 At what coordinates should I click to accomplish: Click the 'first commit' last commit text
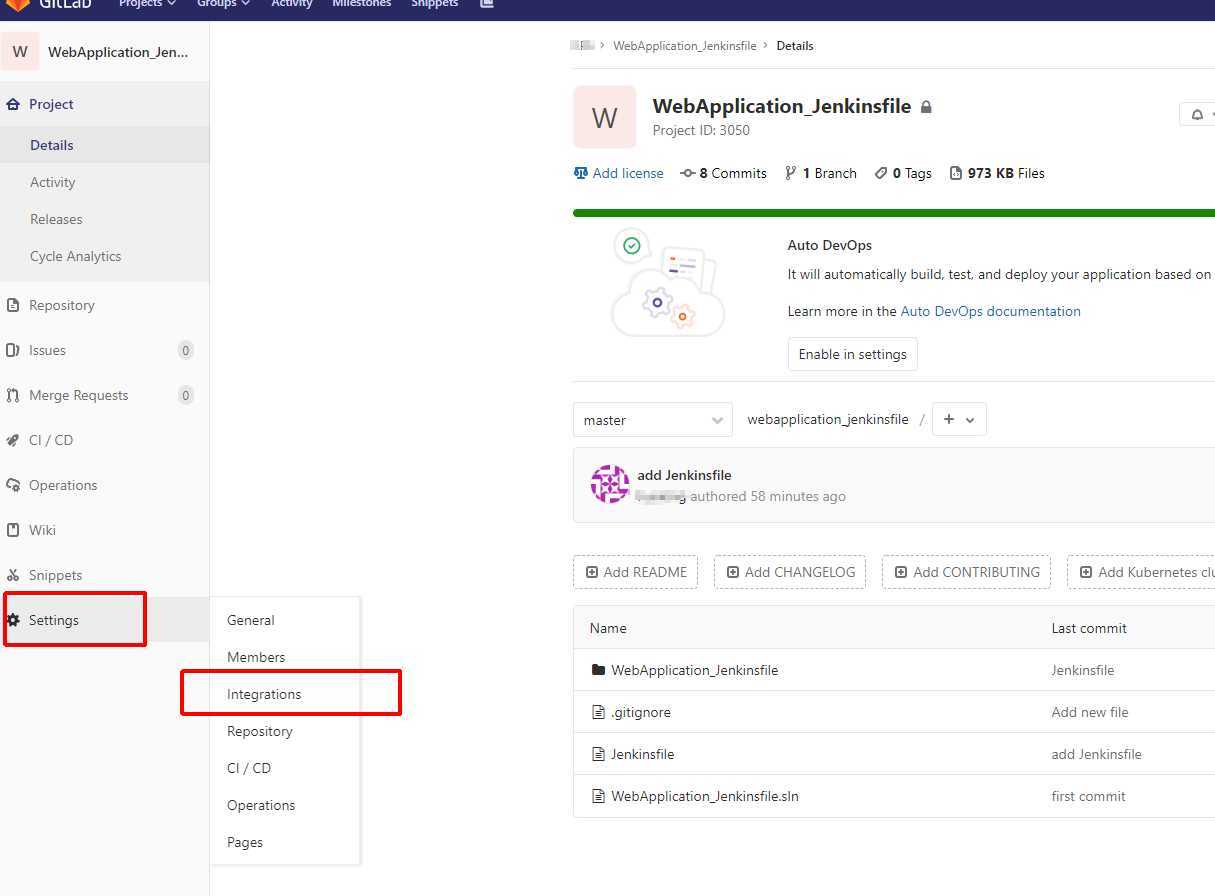pyautogui.click(x=1089, y=796)
